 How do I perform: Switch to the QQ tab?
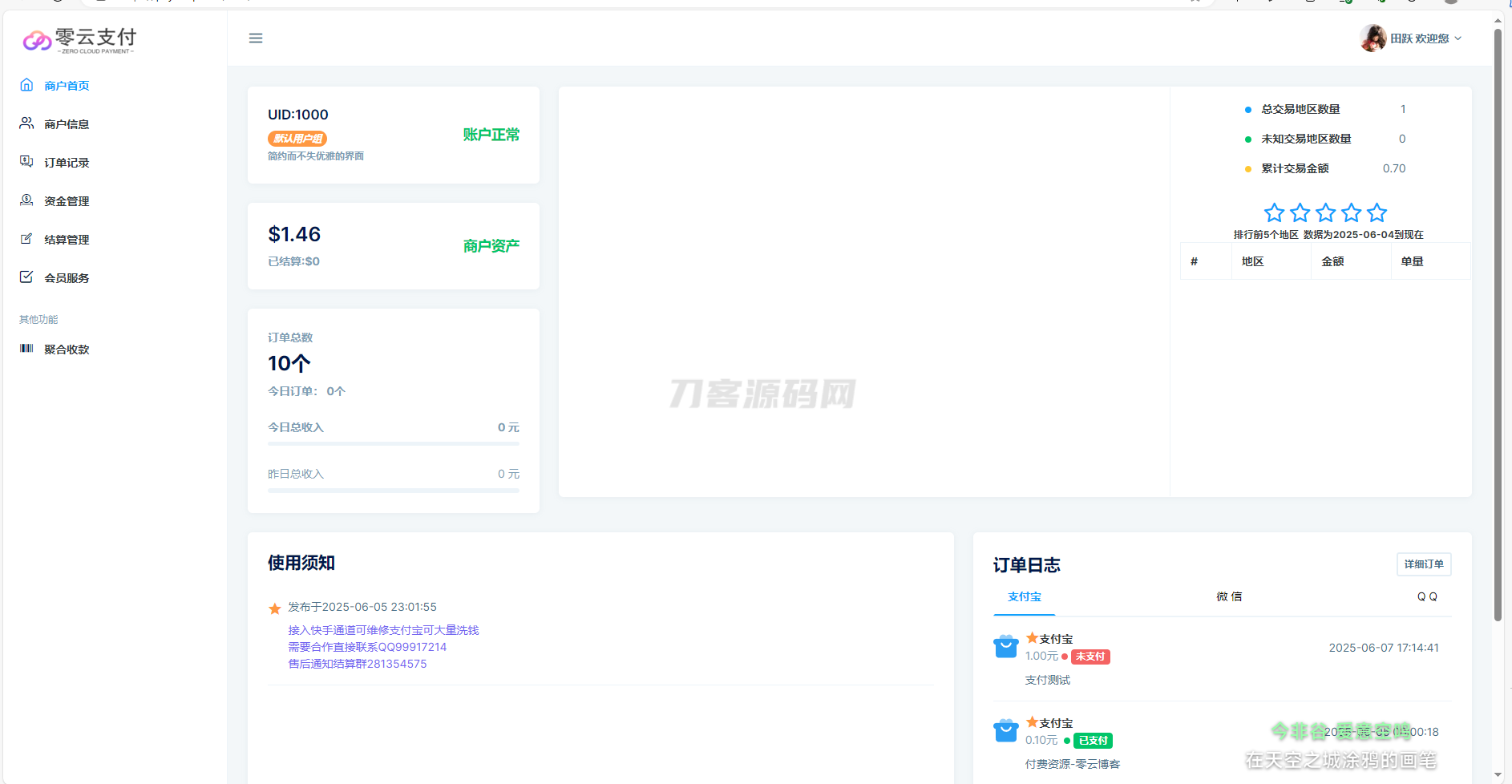tap(1427, 596)
